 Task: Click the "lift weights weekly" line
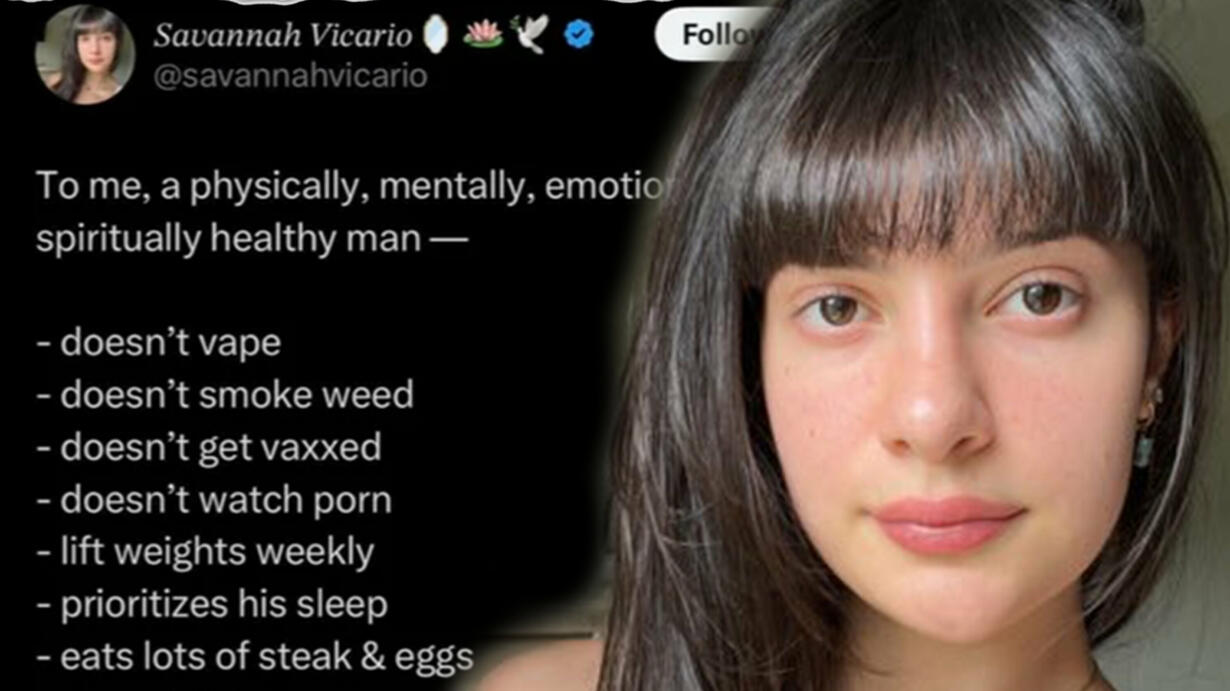(205, 552)
